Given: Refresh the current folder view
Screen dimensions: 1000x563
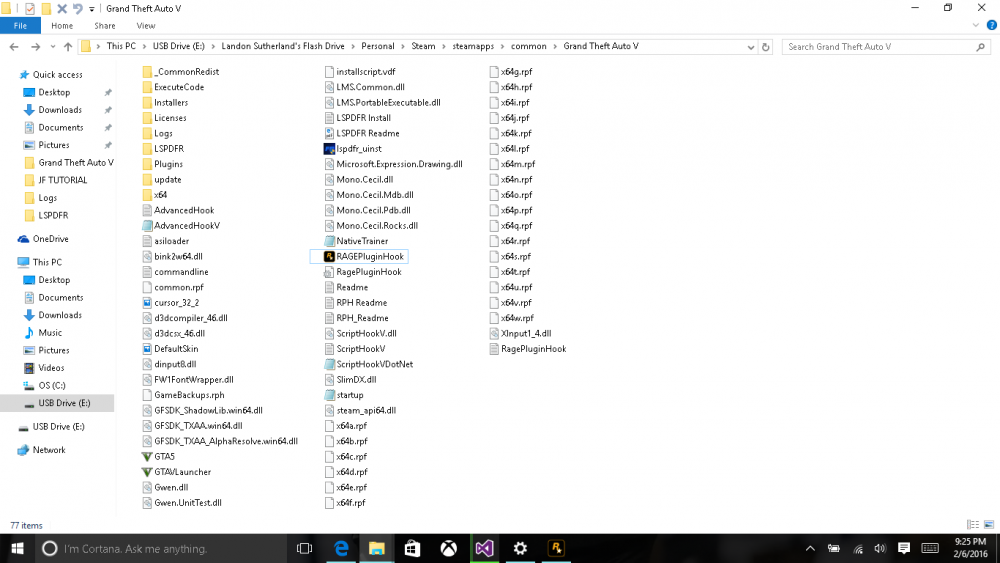Looking at the screenshot, I should [x=765, y=47].
